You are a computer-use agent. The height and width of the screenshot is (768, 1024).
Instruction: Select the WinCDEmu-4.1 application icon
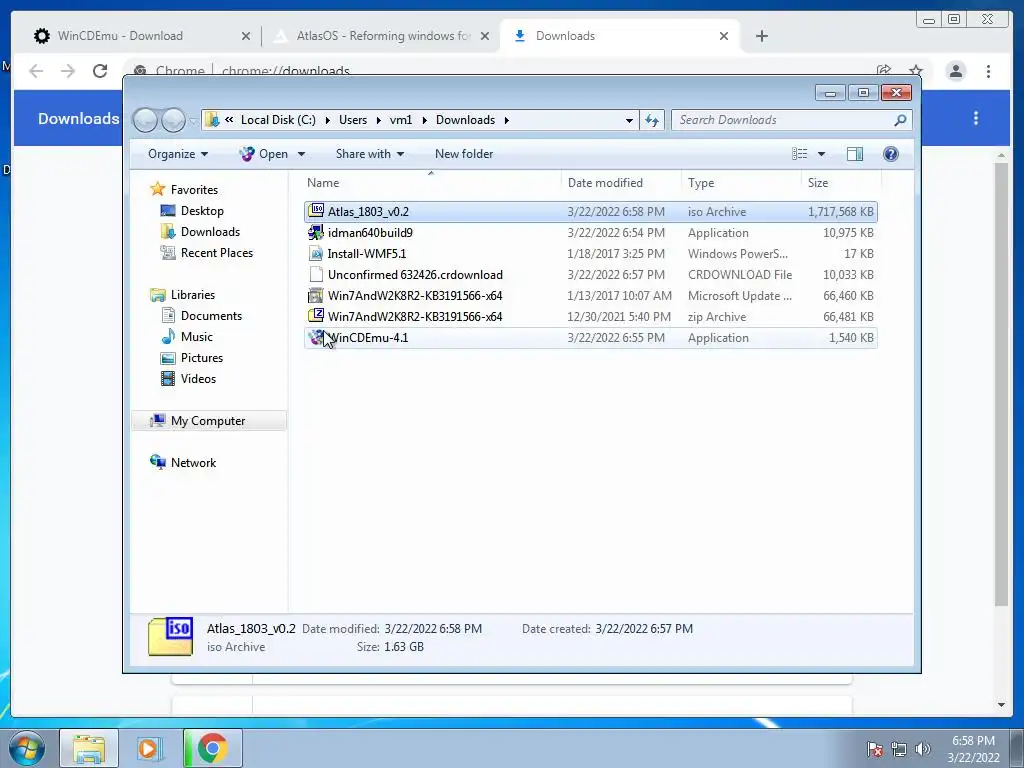pos(316,338)
